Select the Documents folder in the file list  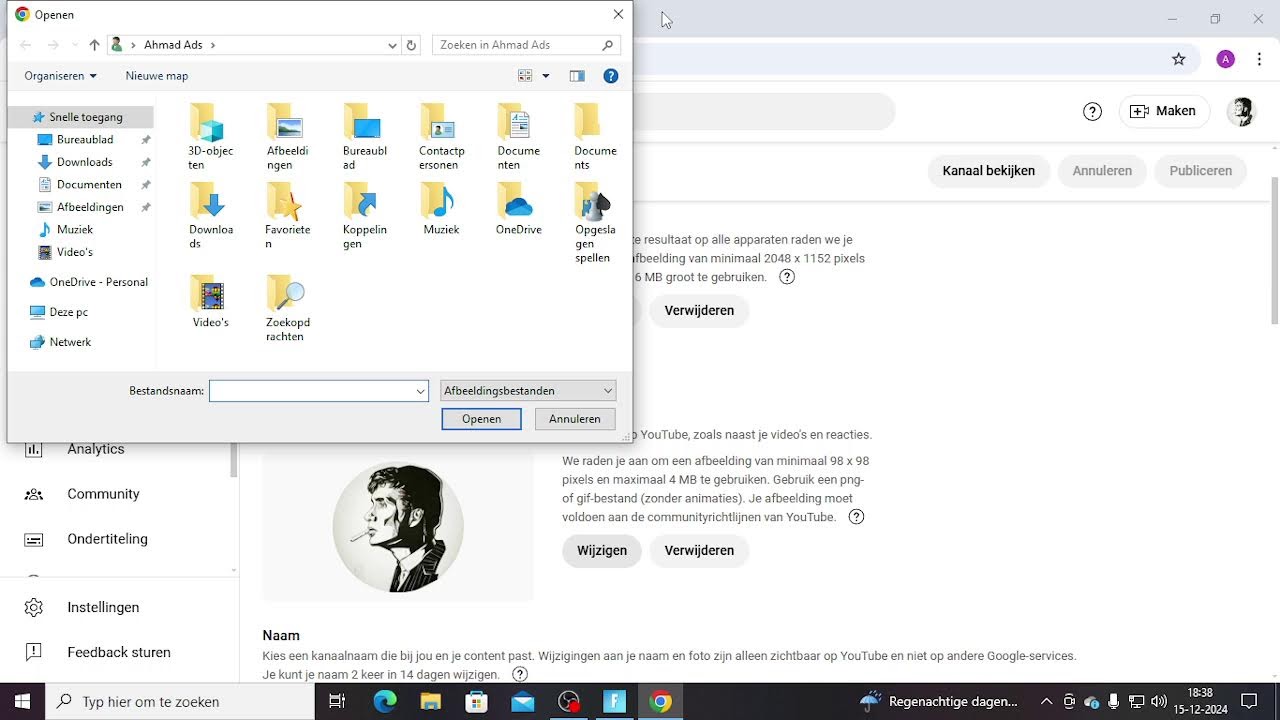click(595, 137)
